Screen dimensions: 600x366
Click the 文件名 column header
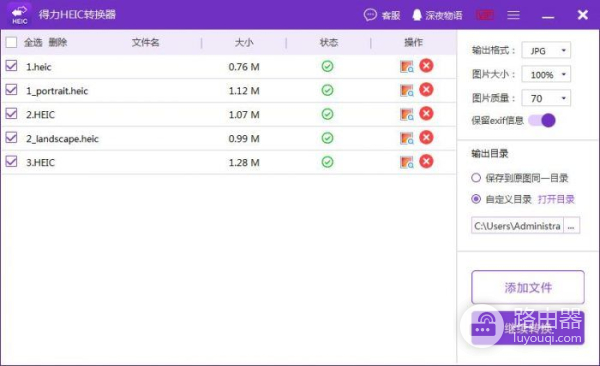(x=145, y=42)
